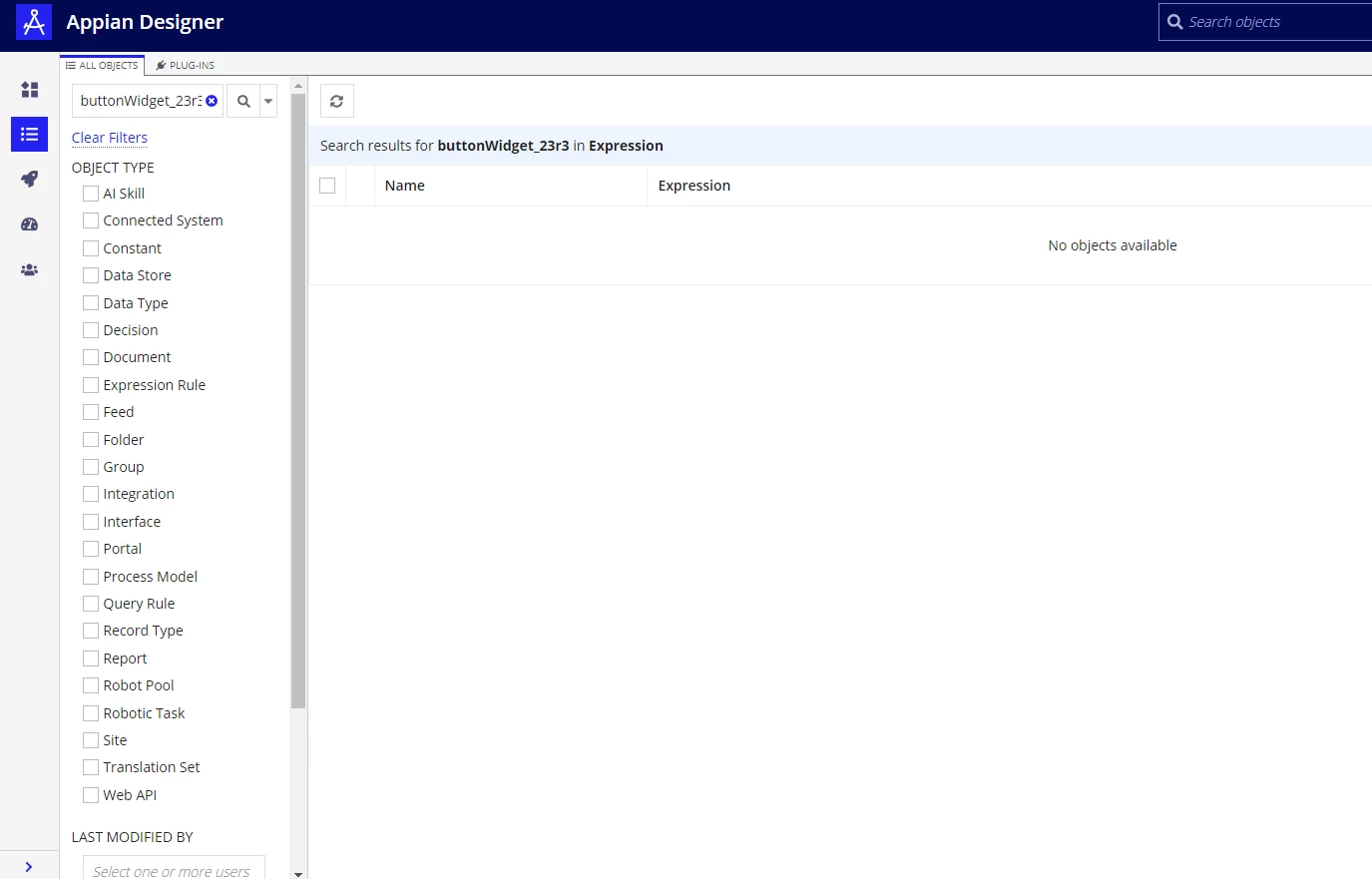This screenshot has width=1372, height=879.
Task: Check the Robotic Task filter
Action: point(91,713)
